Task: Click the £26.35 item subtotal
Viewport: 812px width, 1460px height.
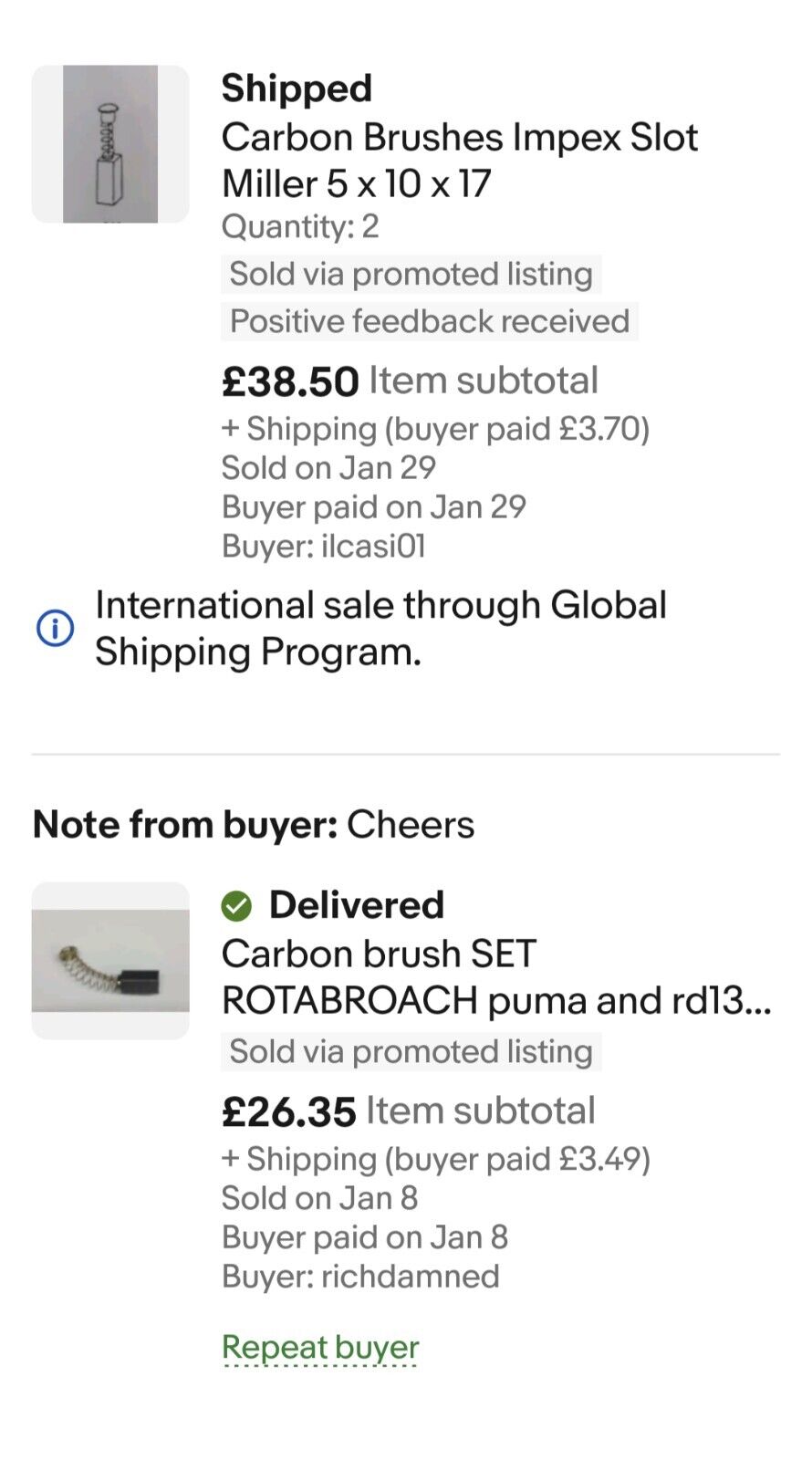Action: click(288, 1111)
